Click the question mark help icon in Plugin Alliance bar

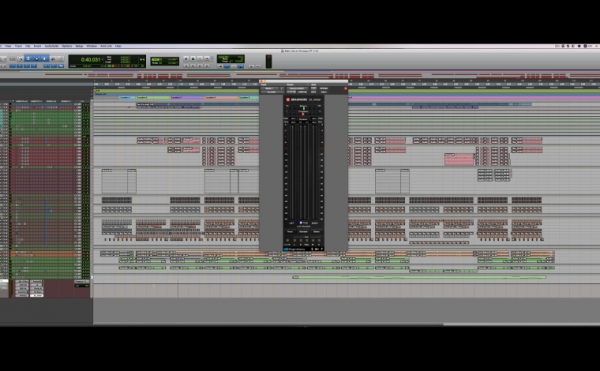(321, 249)
